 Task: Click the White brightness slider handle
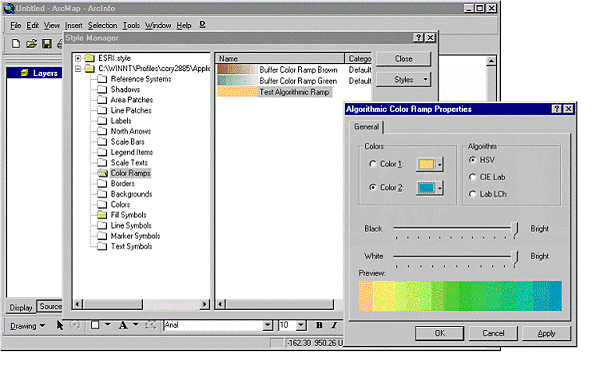pos(515,257)
